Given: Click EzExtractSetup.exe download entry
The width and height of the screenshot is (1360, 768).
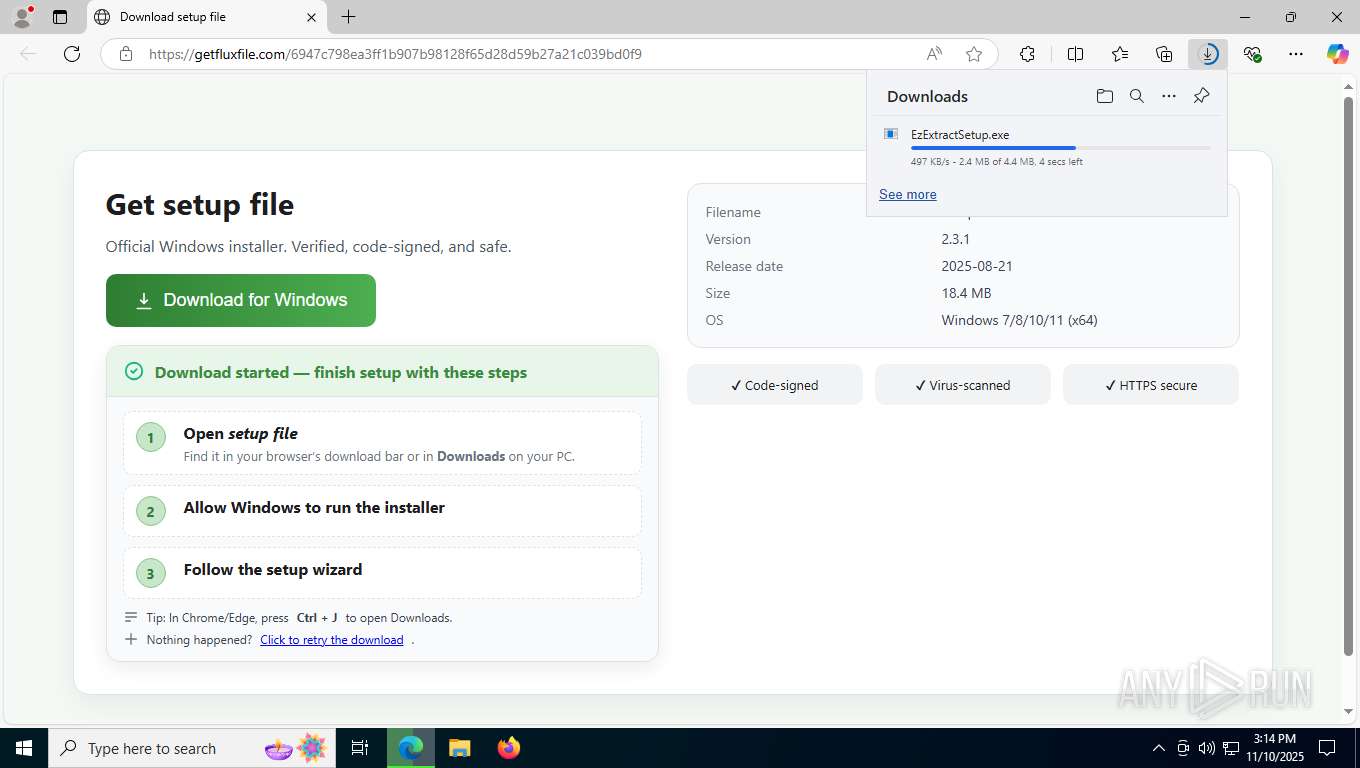Looking at the screenshot, I should [1047, 147].
